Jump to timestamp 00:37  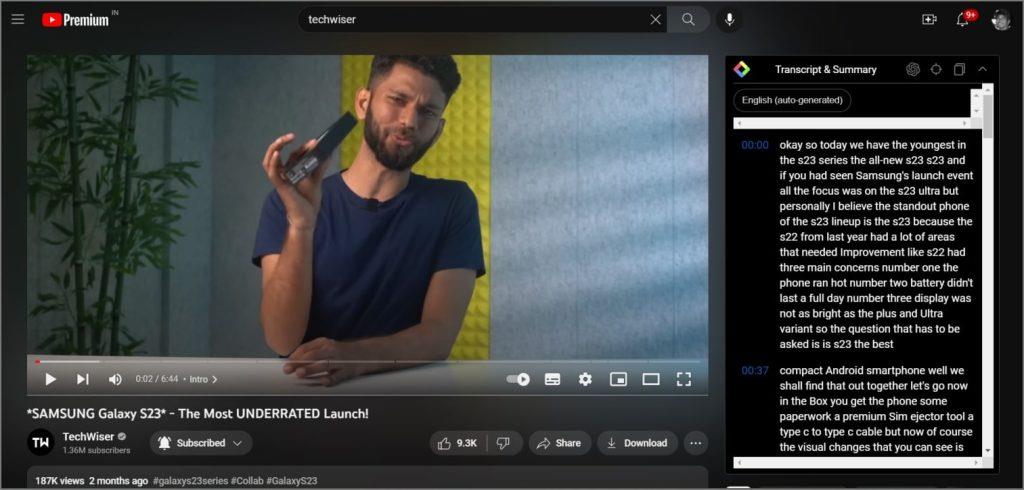tap(755, 370)
